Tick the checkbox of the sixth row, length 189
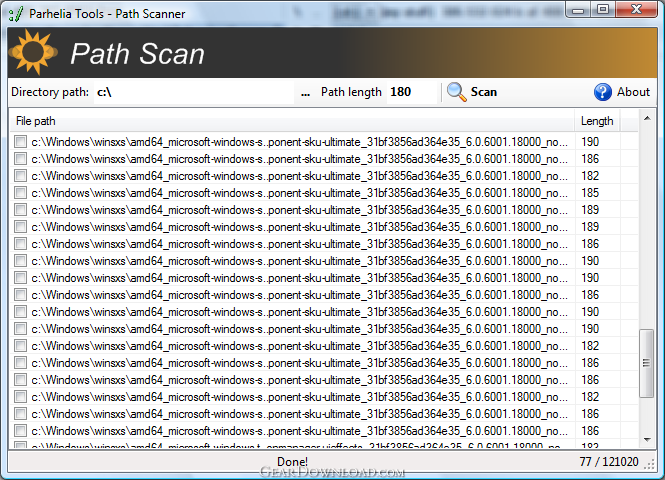This screenshot has height=480, width=665. [x=20, y=226]
